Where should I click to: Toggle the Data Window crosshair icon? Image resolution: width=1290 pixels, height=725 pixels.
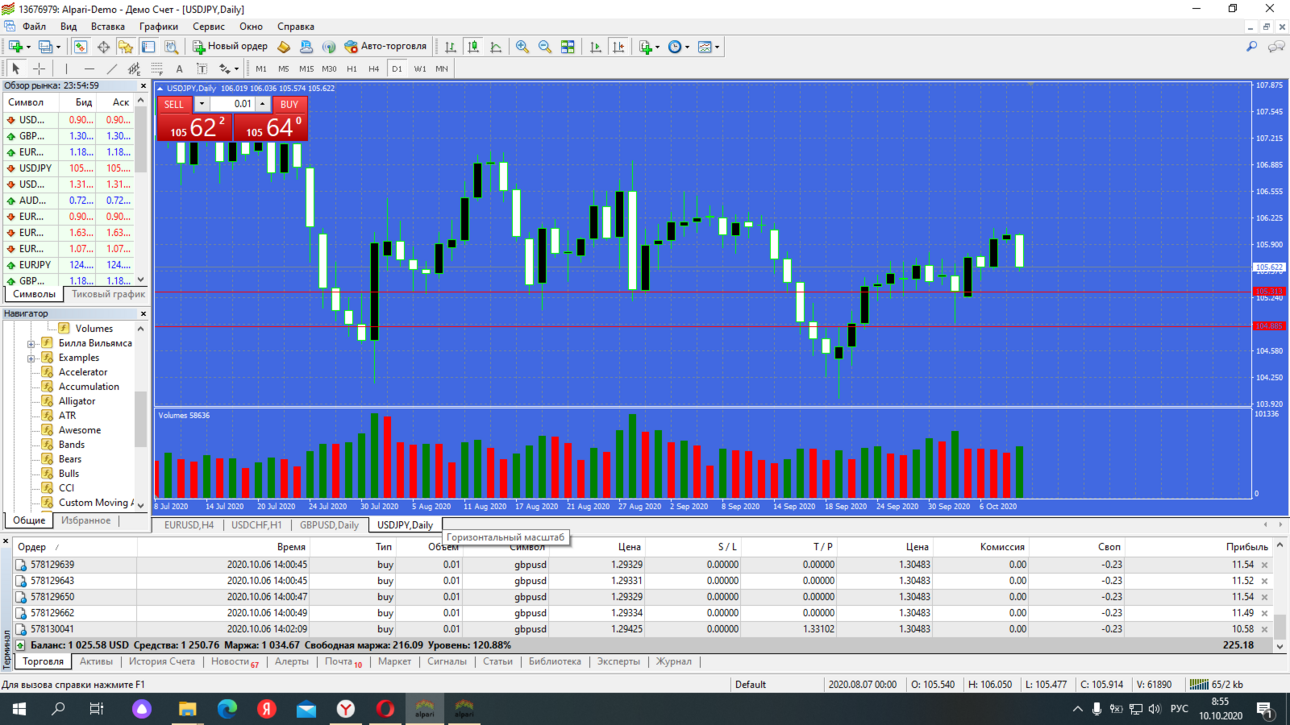tap(103, 47)
